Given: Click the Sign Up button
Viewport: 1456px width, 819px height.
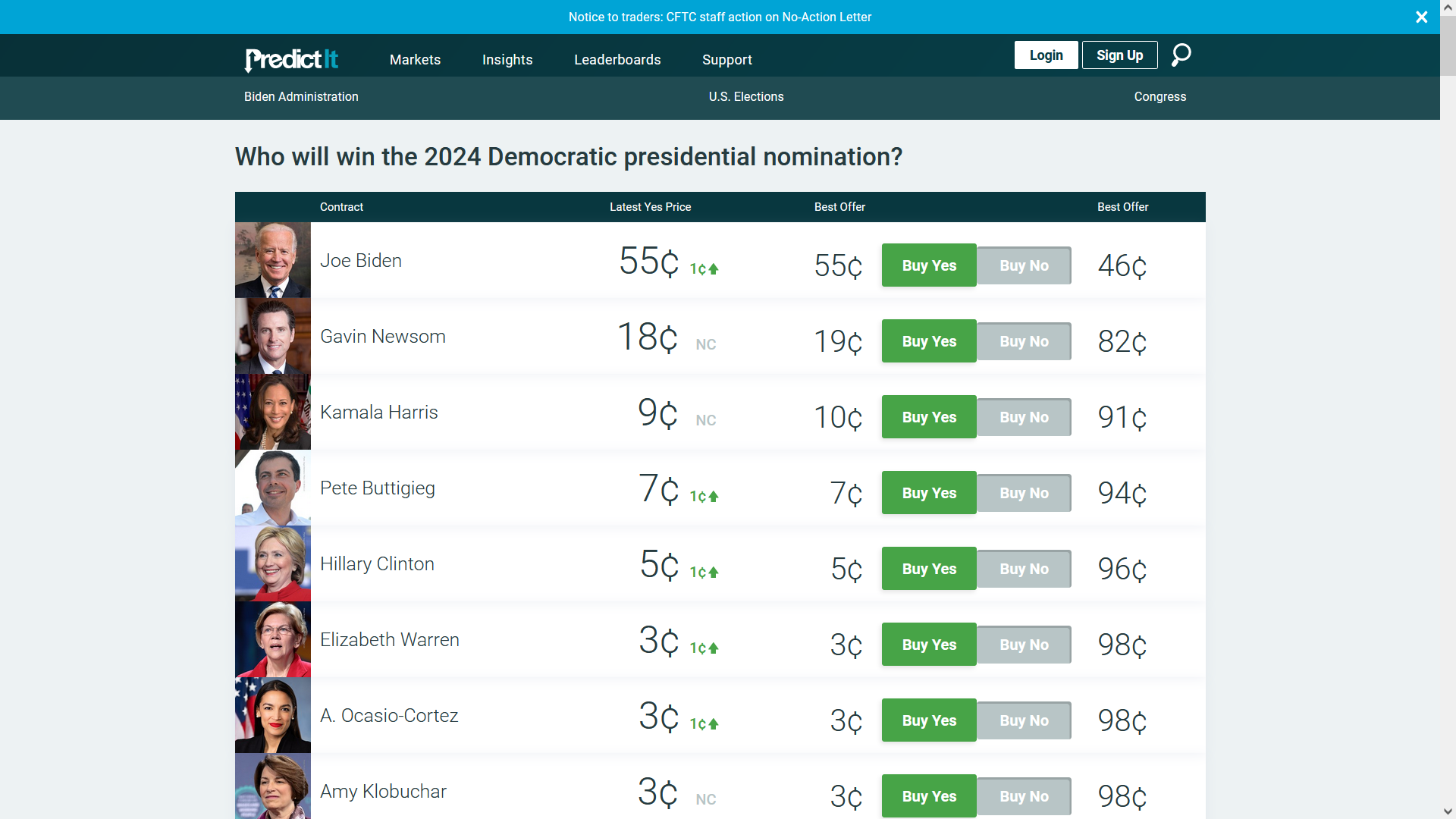Looking at the screenshot, I should 1119,55.
